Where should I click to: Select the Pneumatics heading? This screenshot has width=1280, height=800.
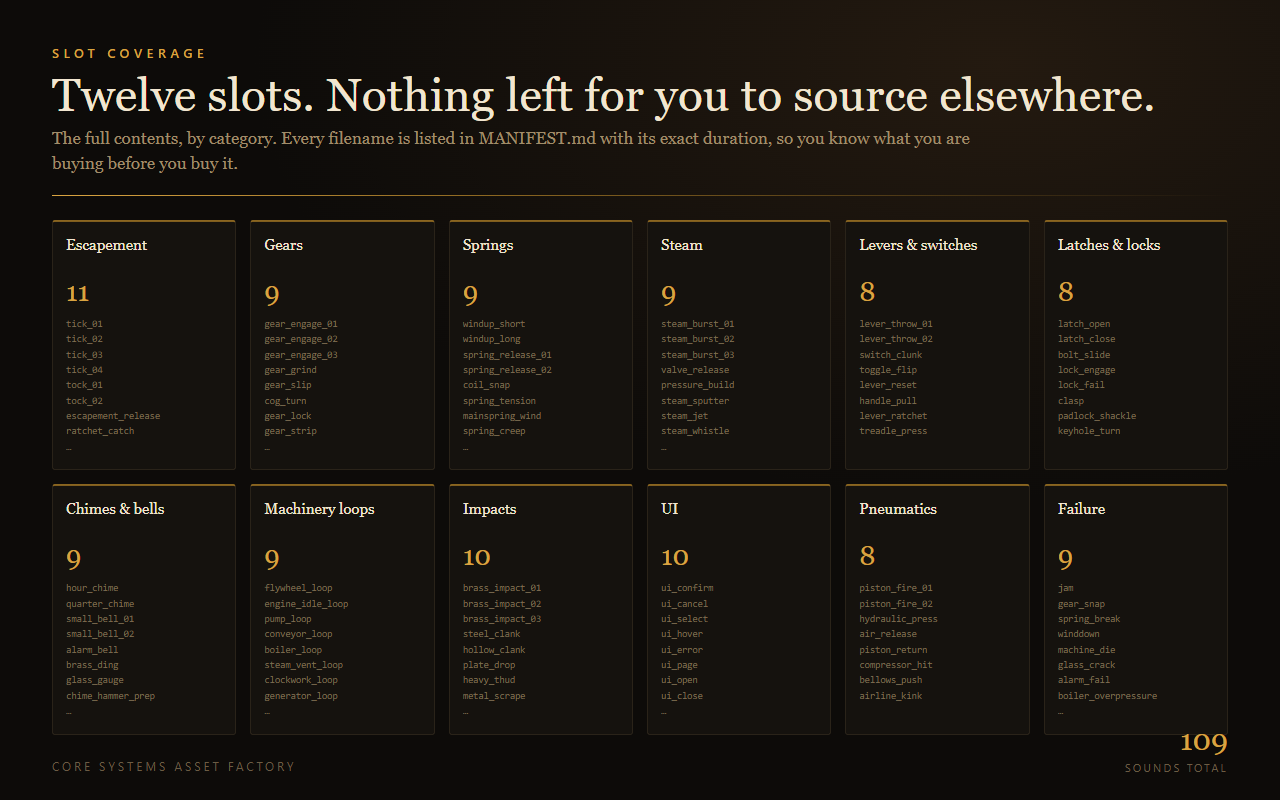click(x=898, y=509)
